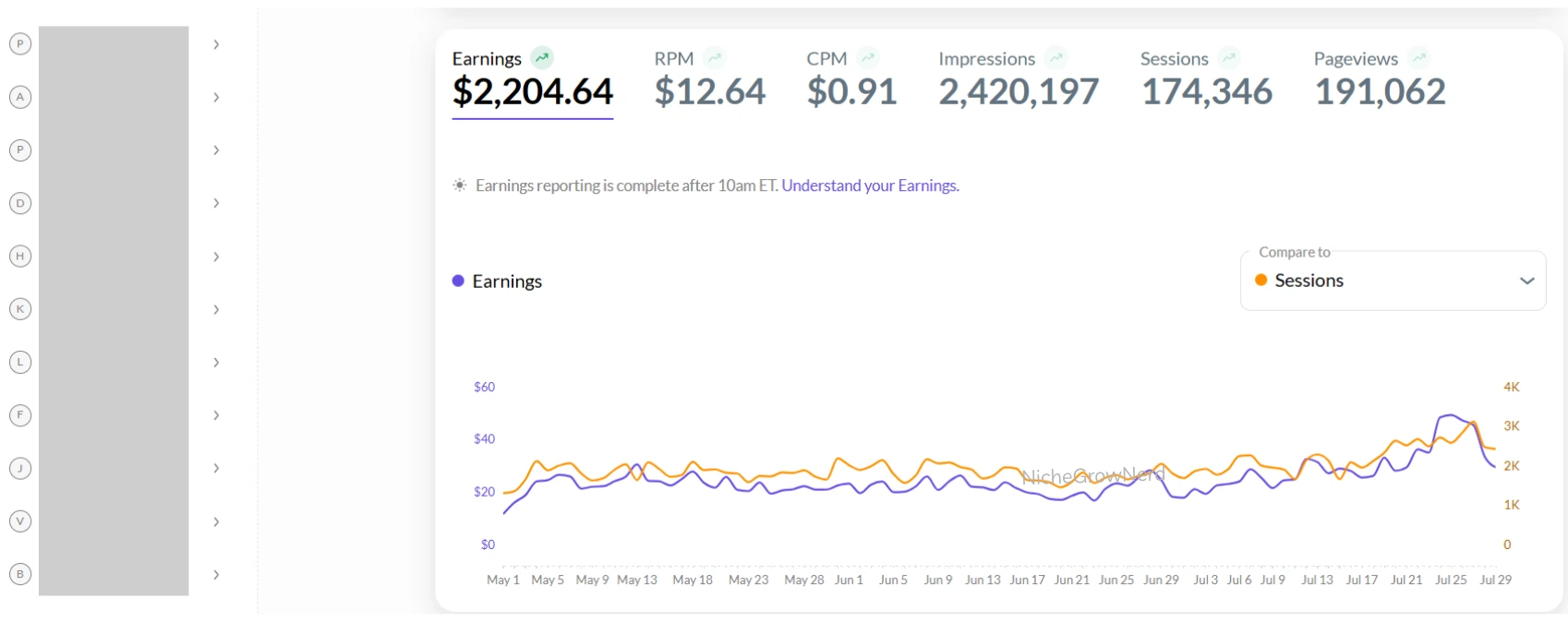Select the circled A site icon in sidebar
The width and height of the screenshot is (1568, 622).
pos(20,97)
